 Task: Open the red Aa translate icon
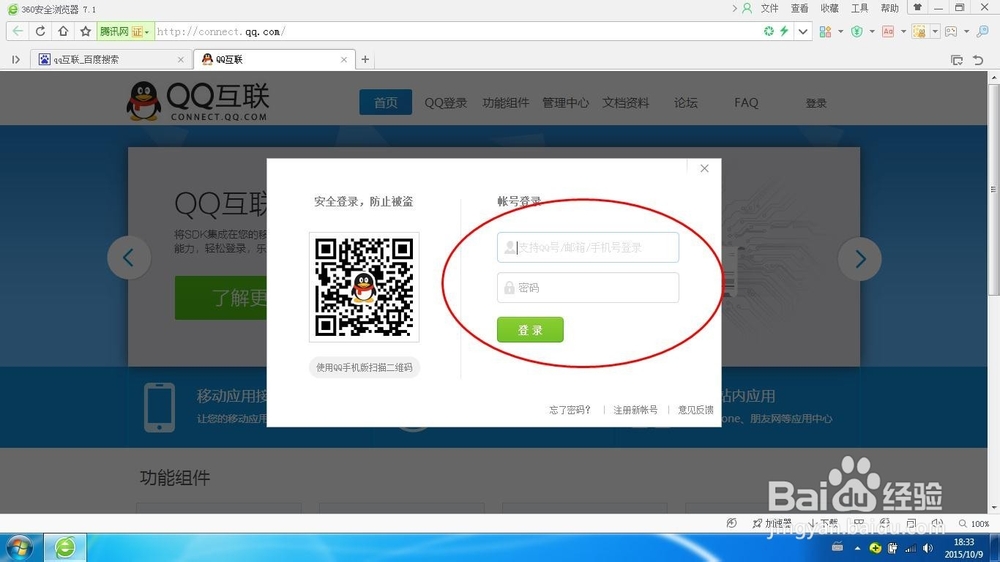pyautogui.click(x=888, y=31)
